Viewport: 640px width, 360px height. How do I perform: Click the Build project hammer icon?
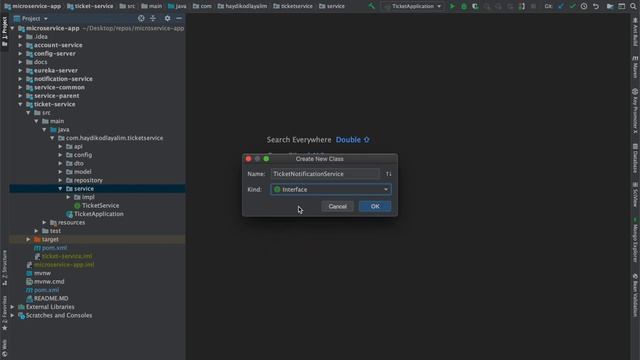coord(371,6)
